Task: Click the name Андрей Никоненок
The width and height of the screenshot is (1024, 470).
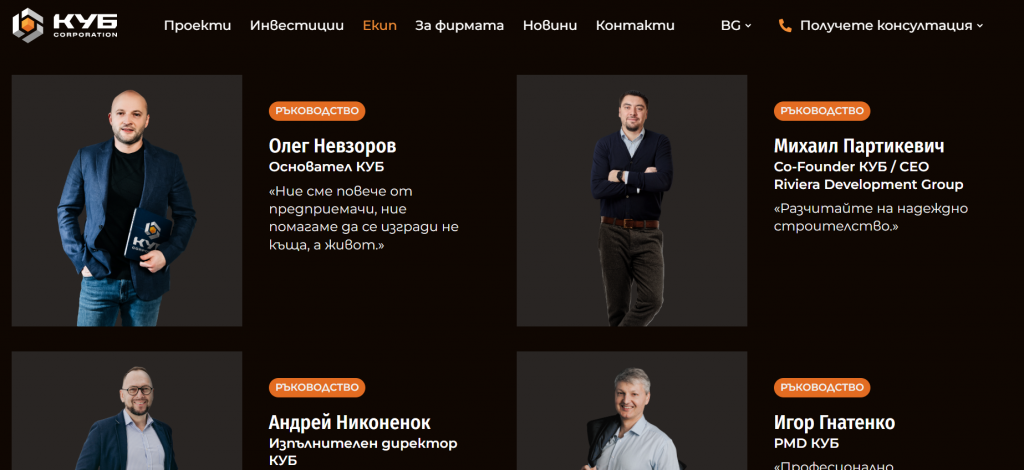Action: tap(349, 422)
